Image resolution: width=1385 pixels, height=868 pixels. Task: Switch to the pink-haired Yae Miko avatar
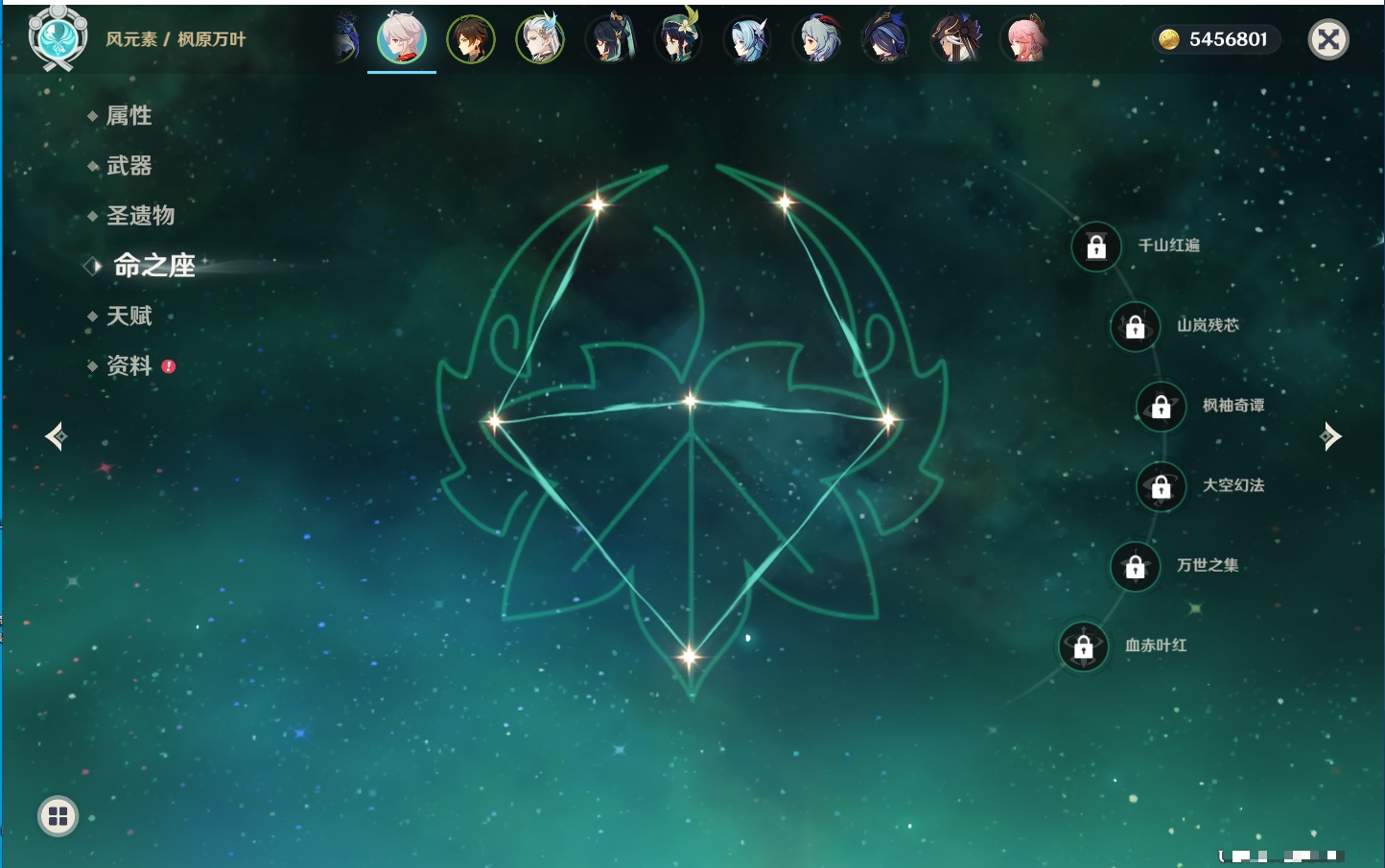click(x=1024, y=39)
